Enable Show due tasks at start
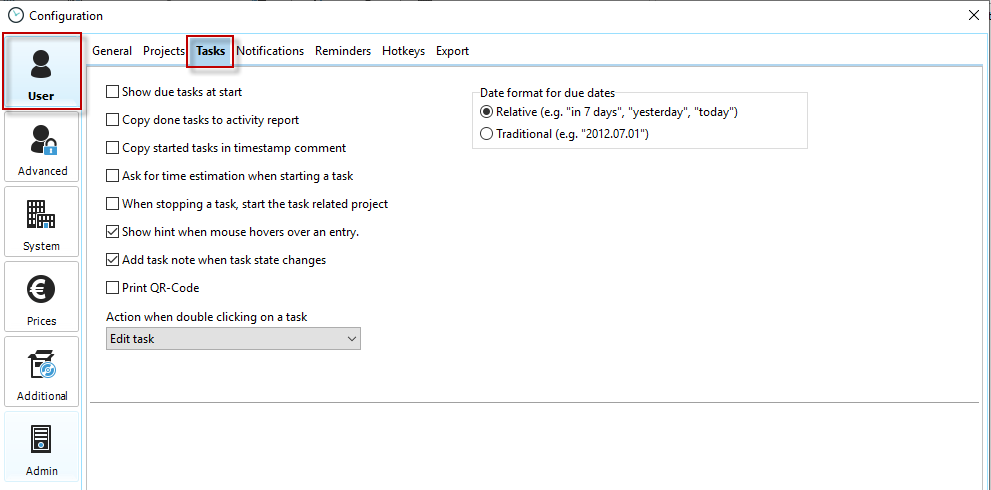 pyautogui.click(x=113, y=92)
